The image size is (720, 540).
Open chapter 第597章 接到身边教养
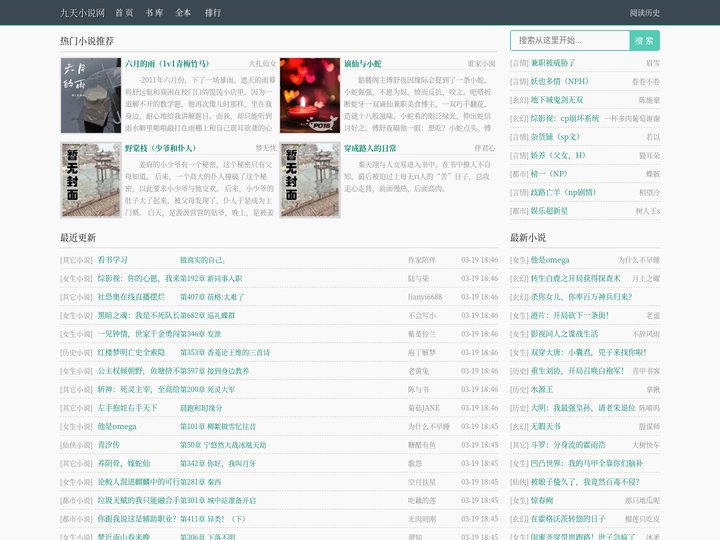click(x=214, y=371)
